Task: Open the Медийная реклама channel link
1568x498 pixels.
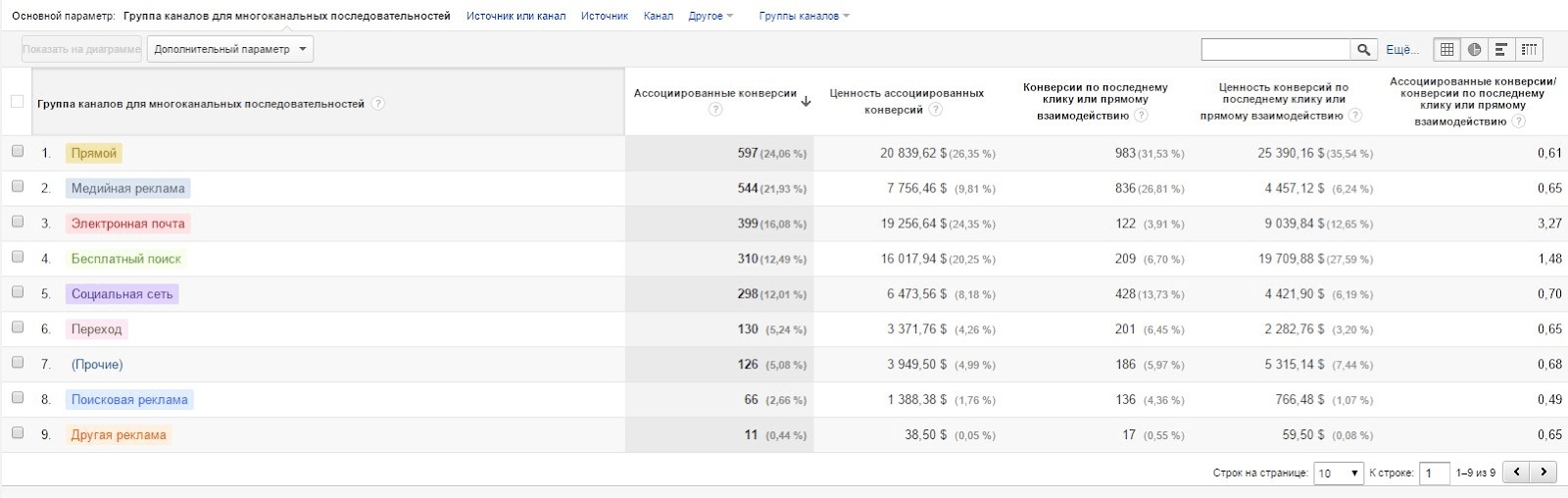Action: click(x=127, y=188)
